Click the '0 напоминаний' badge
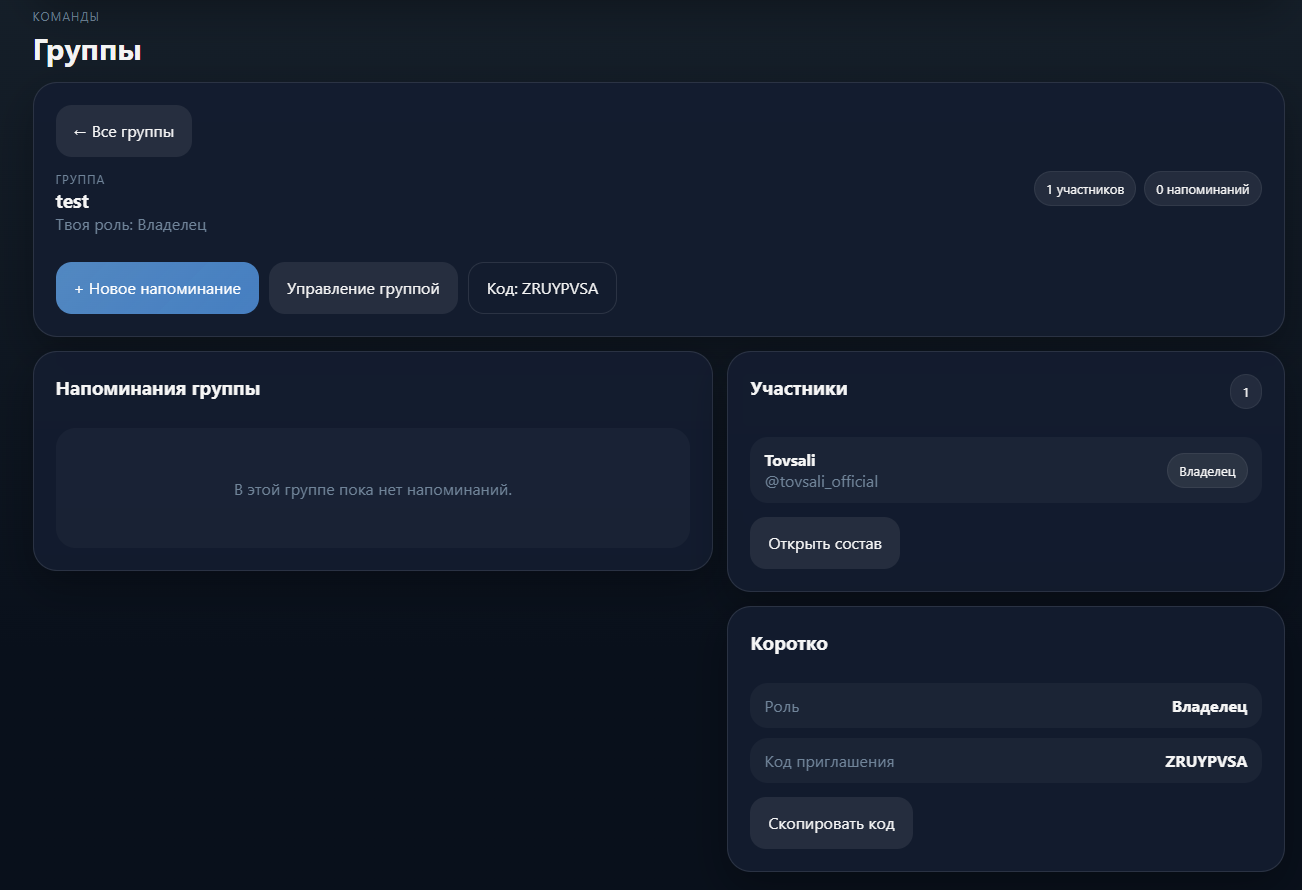This screenshot has width=1302, height=890. click(1202, 189)
